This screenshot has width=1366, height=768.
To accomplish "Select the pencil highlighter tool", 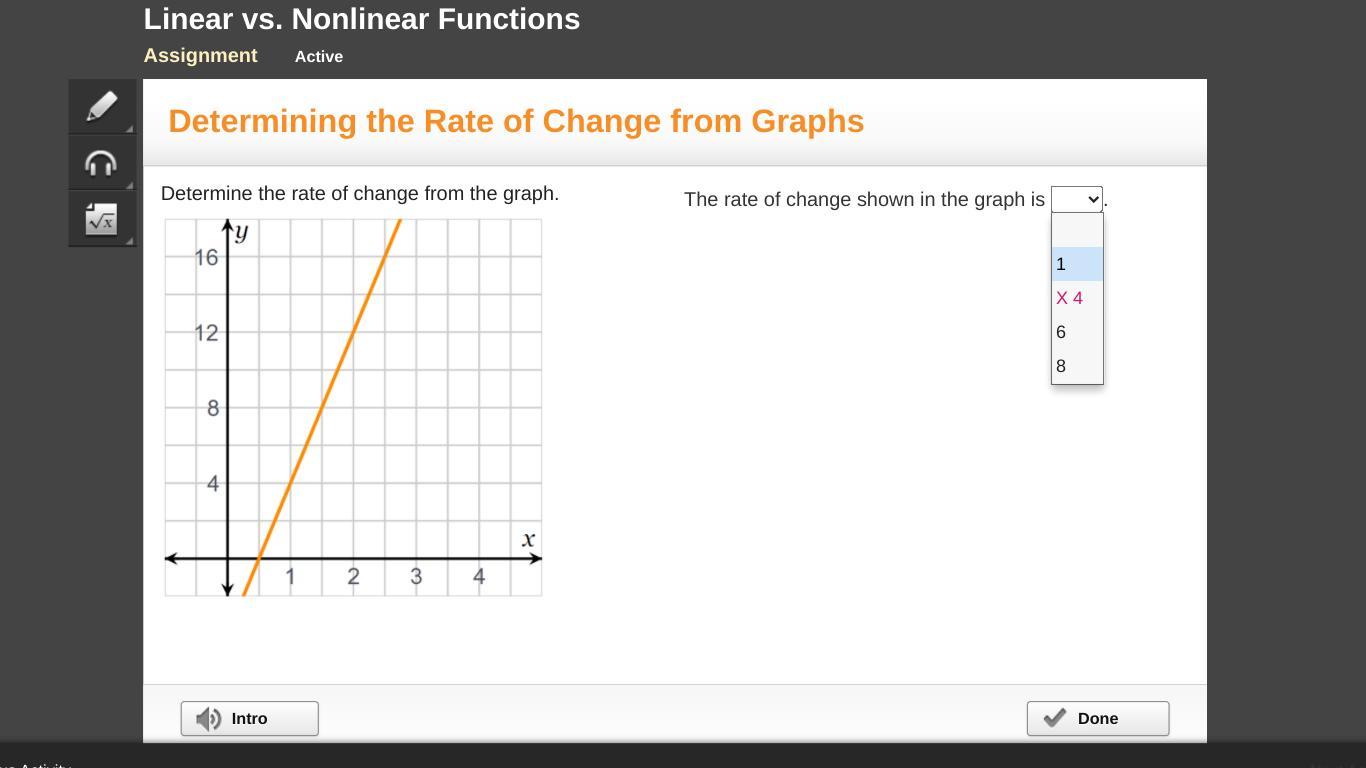I will point(102,107).
